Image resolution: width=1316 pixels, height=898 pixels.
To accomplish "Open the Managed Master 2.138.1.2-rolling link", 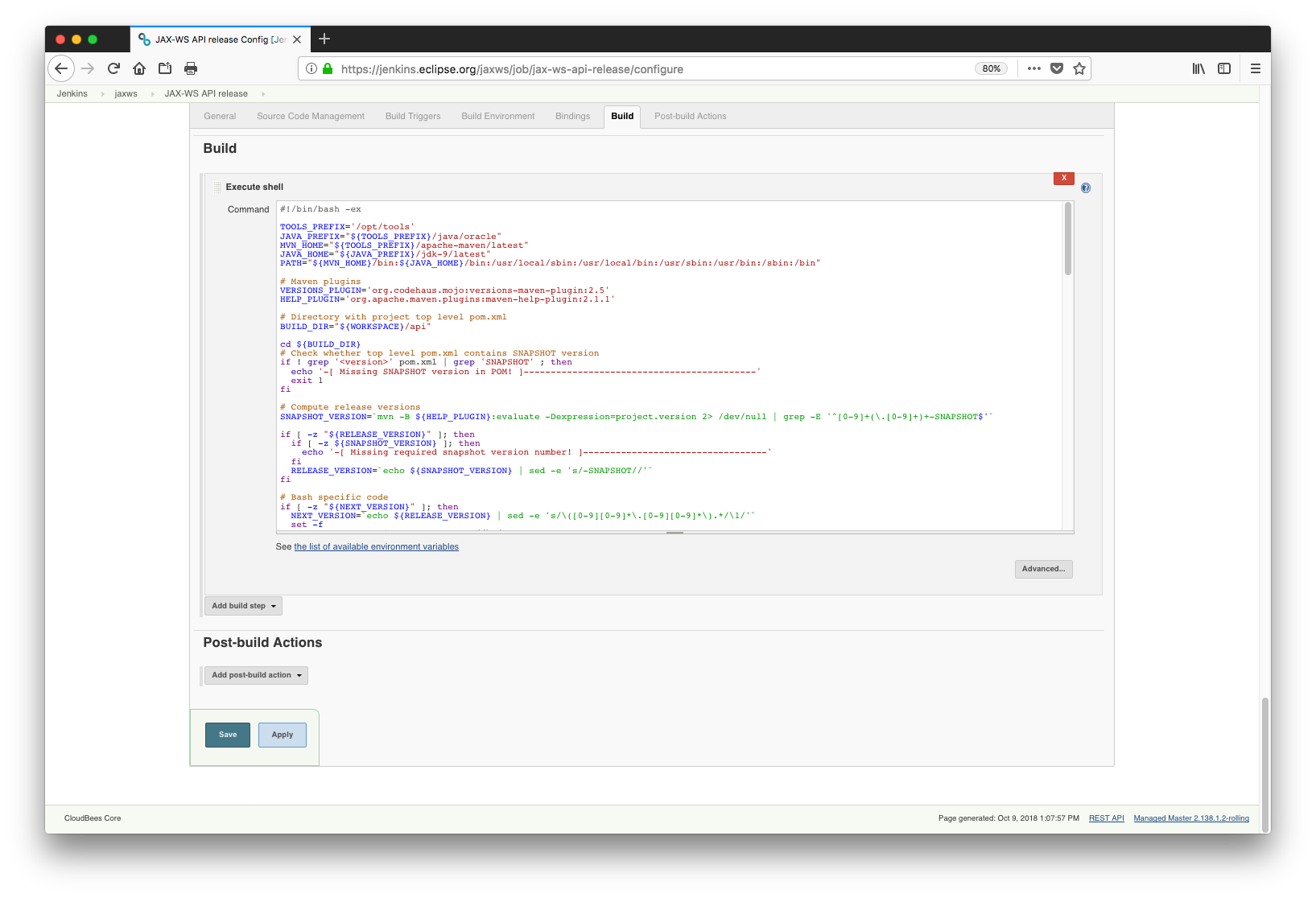I will [x=1191, y=818].
